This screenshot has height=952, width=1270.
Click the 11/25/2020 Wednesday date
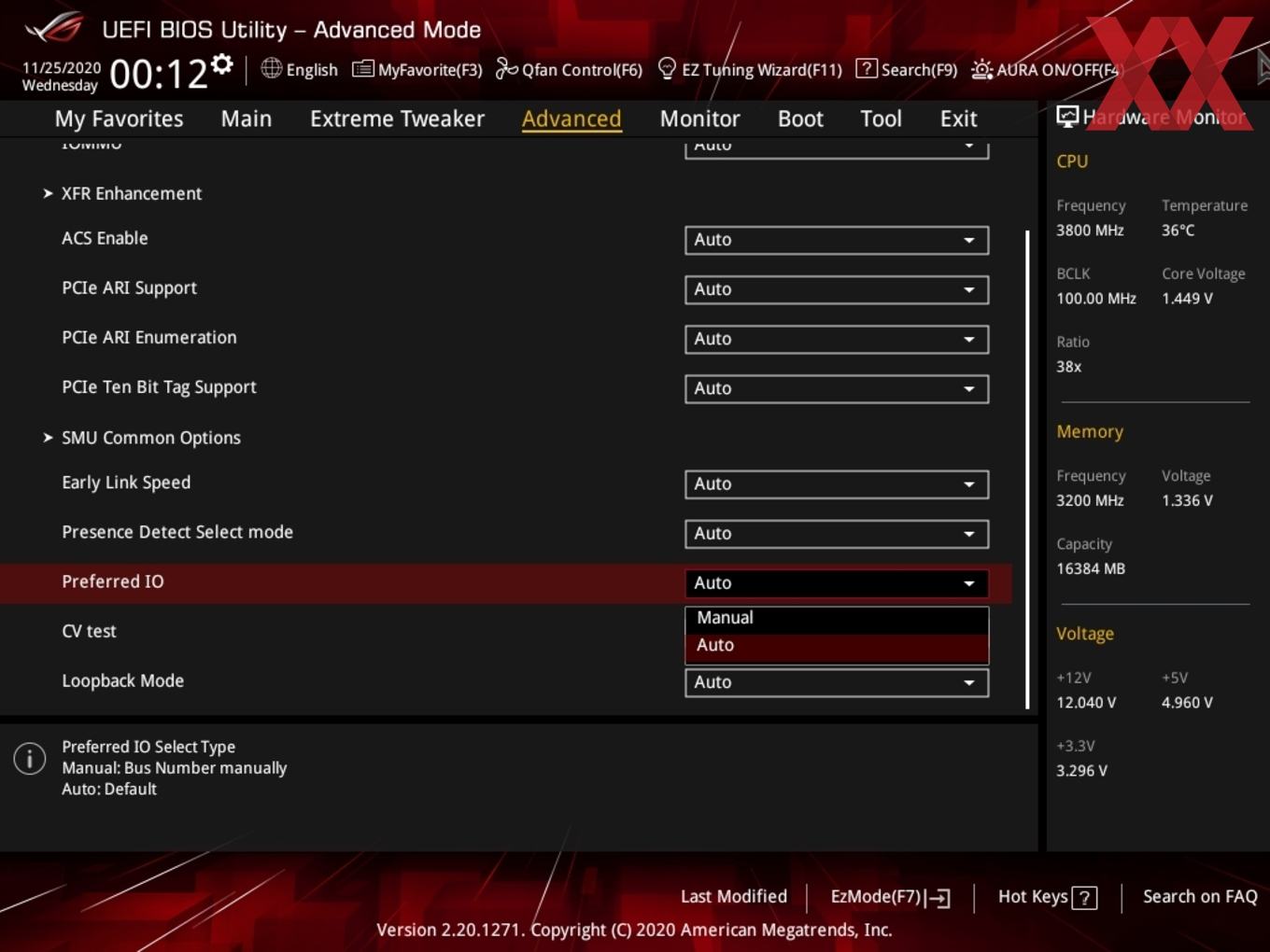(x=61, y=77)
